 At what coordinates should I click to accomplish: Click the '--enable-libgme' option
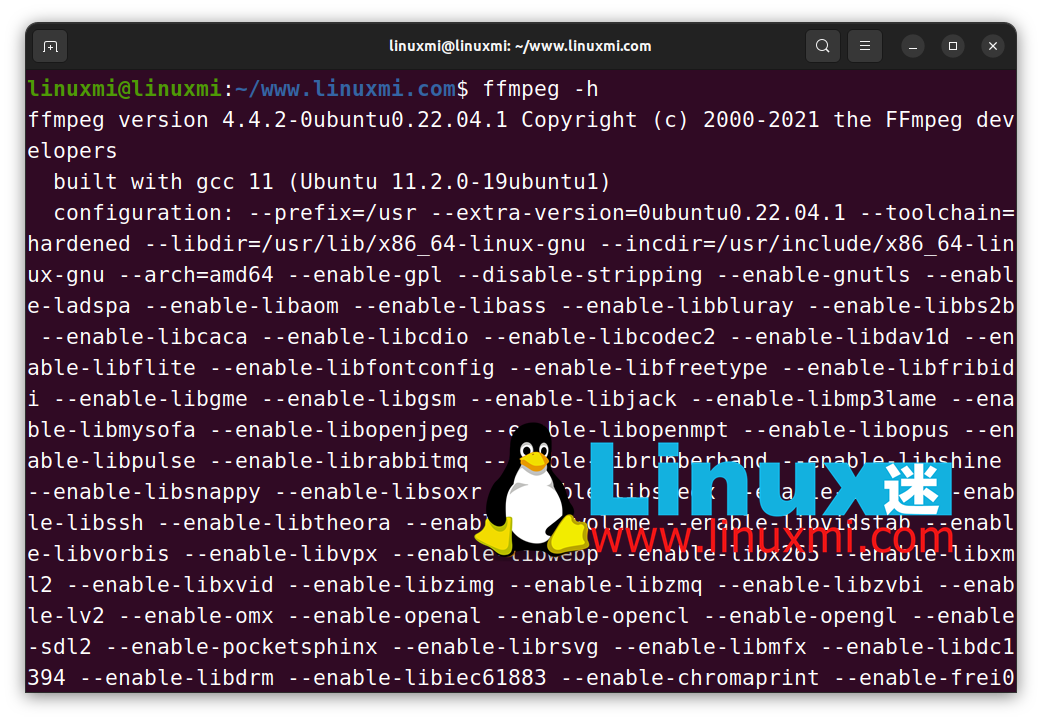[150, 399]
